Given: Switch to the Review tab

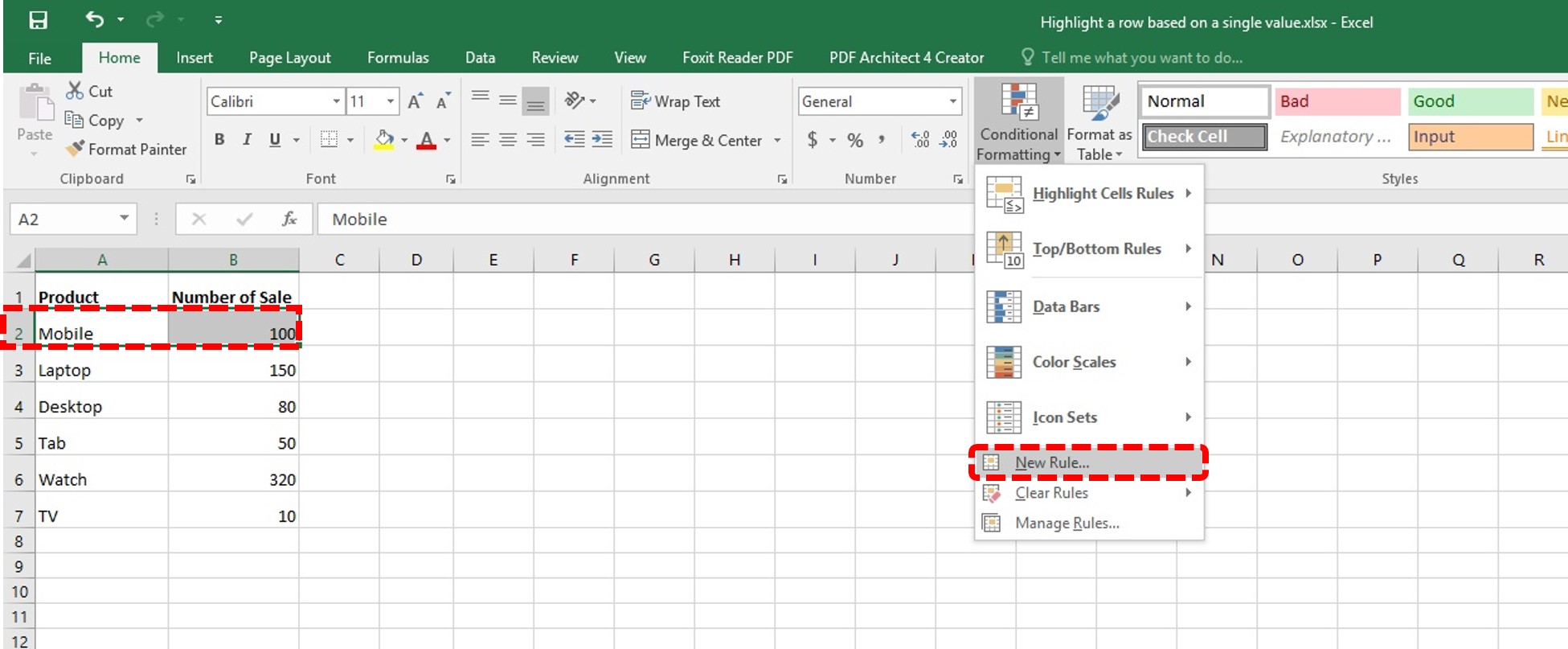Looking at the screenshot, I should coord(555,58).
